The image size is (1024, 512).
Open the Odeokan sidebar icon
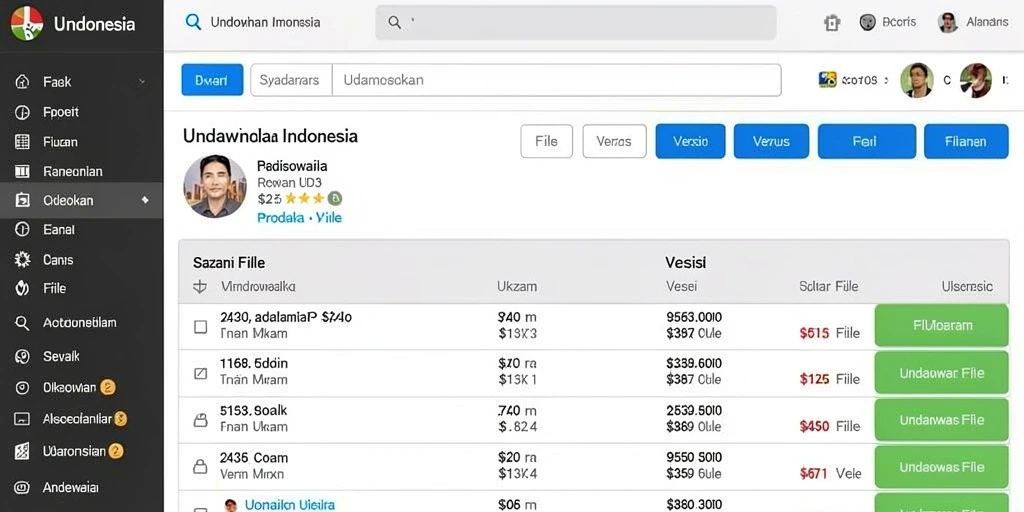tap(22, 200)
